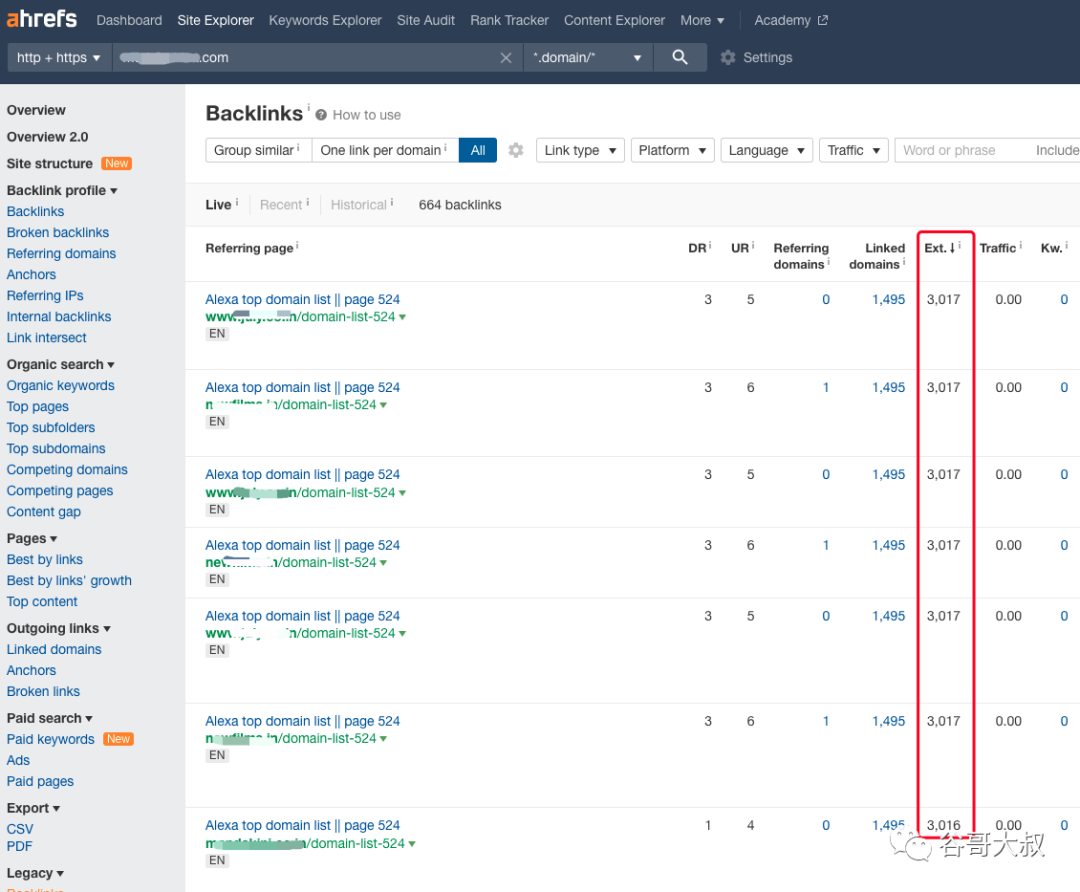This screenshot has width=1080, height=892.
Task: Open Organic keywords report
Action: tap(61, 386)
